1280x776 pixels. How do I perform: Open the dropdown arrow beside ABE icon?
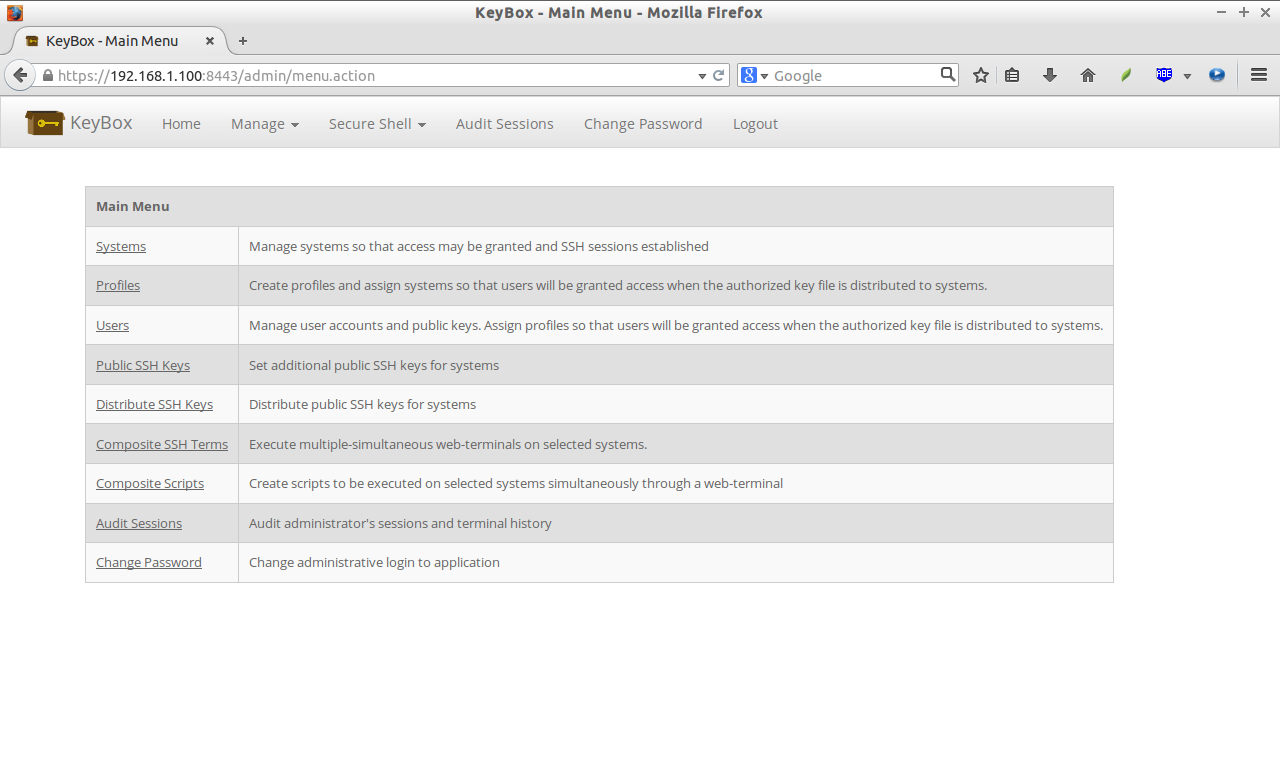[1187, 76]
